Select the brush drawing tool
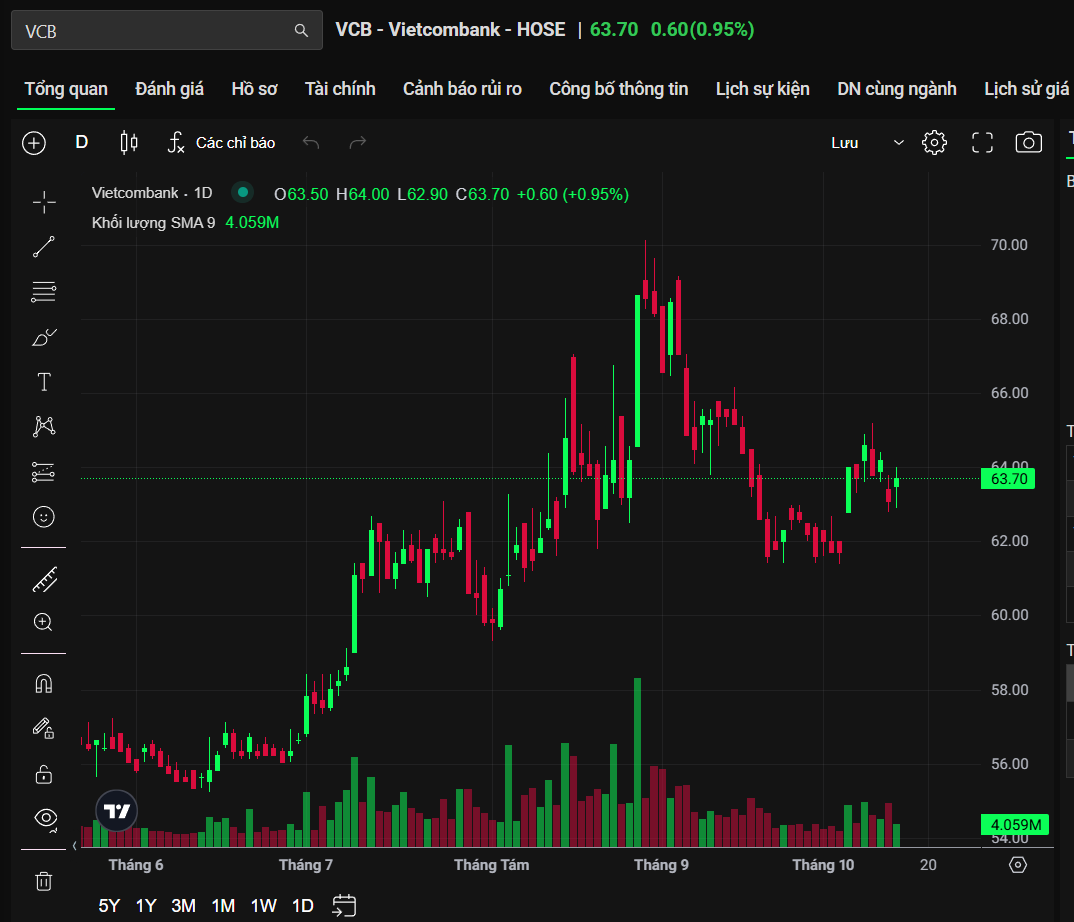 (x=44, y=337)
